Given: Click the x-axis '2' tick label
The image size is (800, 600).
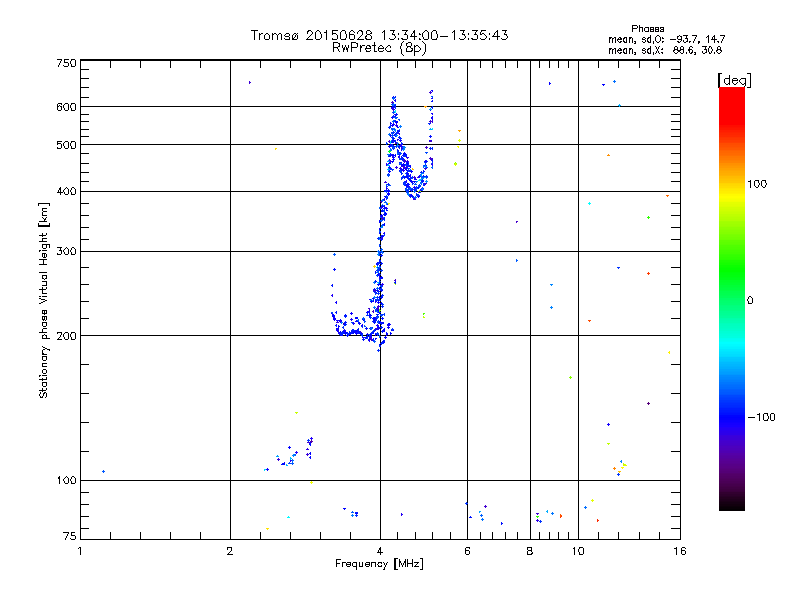Looking at the screenshot, I should [230, 551].
